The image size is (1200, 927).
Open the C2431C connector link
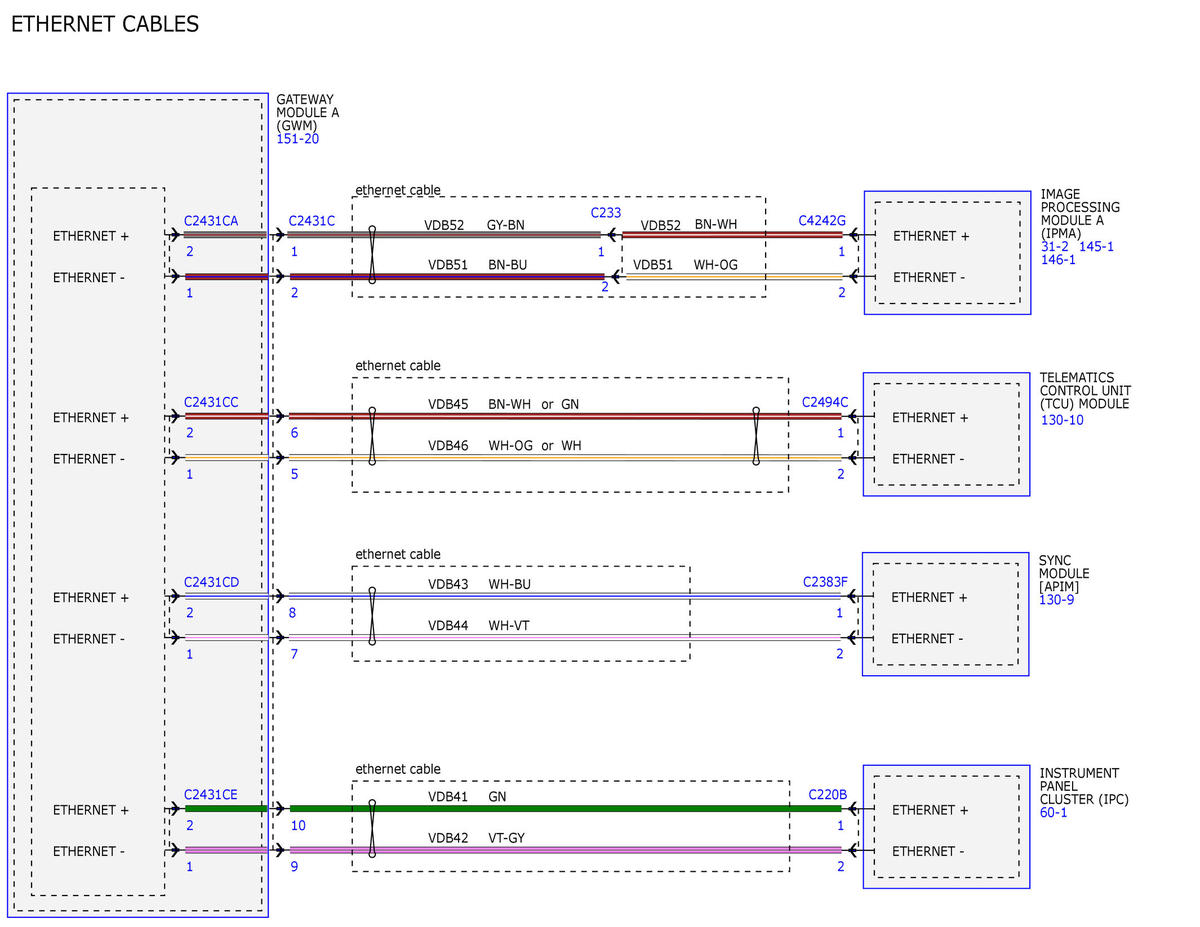click(311, 221)
